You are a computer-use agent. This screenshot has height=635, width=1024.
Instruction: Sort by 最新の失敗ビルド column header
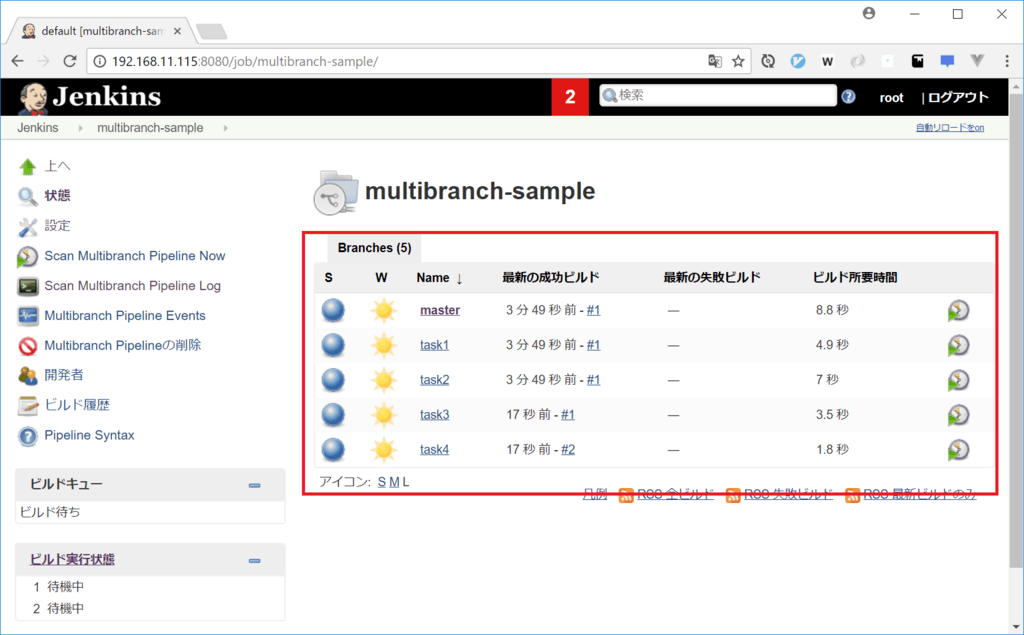[712, 278]
